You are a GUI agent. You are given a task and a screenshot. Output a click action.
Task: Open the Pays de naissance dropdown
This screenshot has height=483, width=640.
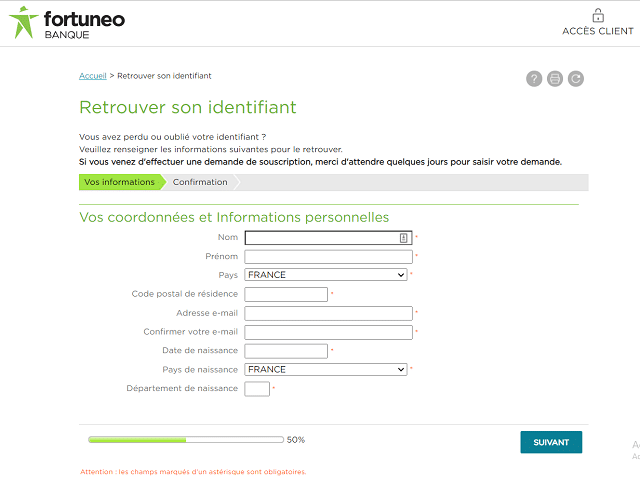pyautogui.click(x=326, y=369)
